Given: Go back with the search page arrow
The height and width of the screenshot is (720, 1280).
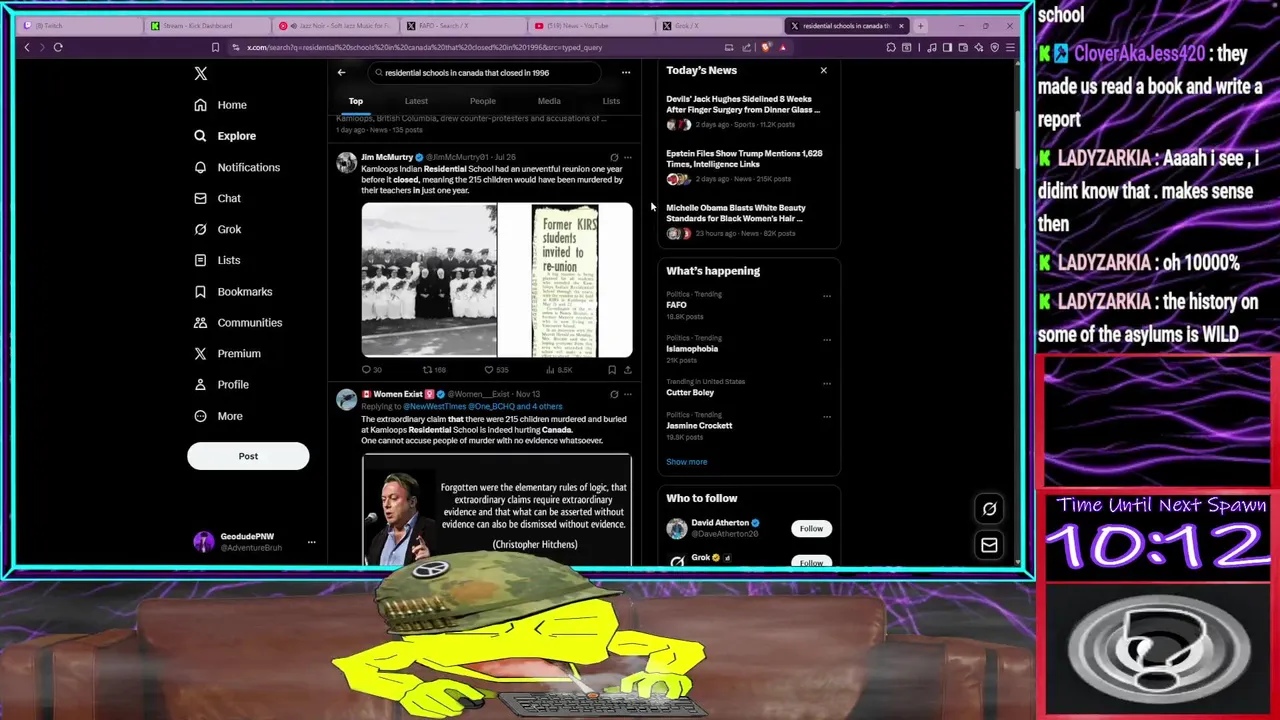Looking at the screenshot, I should click(x=341, y=72).
